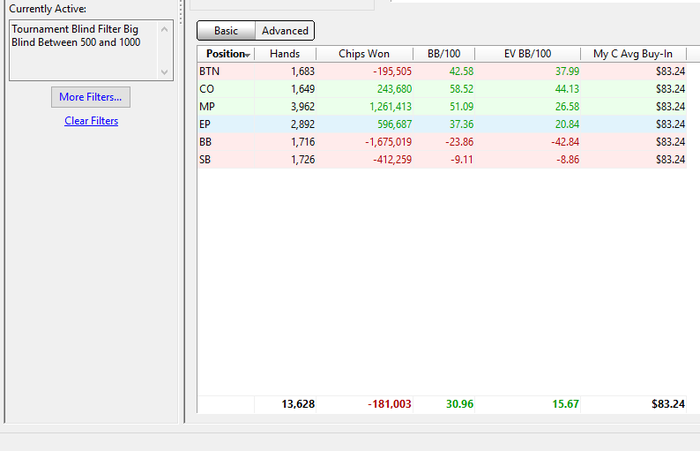
Task: Click the 1,716 hands cell
Action: click(303, 142)
